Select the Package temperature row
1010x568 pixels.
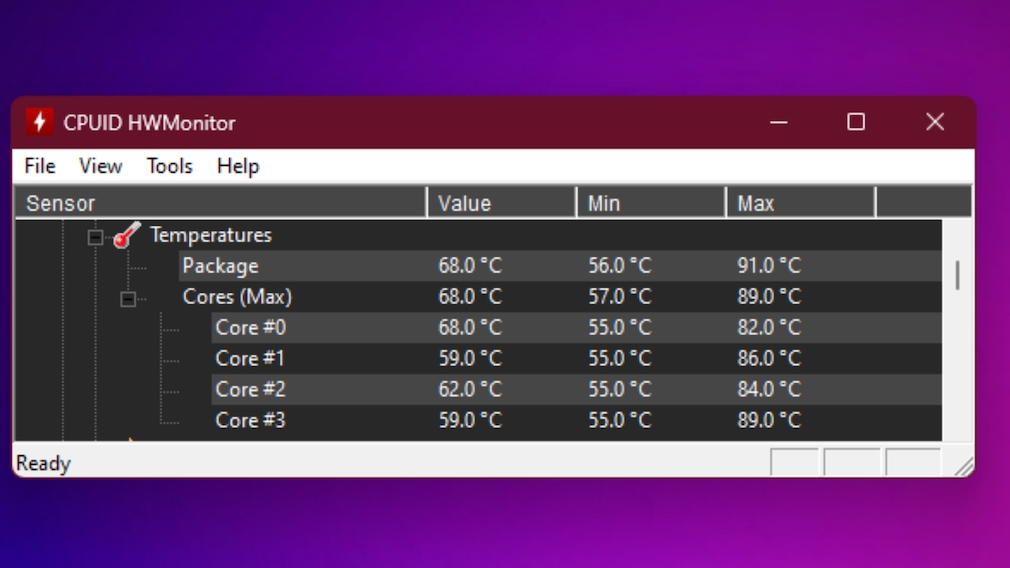pos(220,266)
